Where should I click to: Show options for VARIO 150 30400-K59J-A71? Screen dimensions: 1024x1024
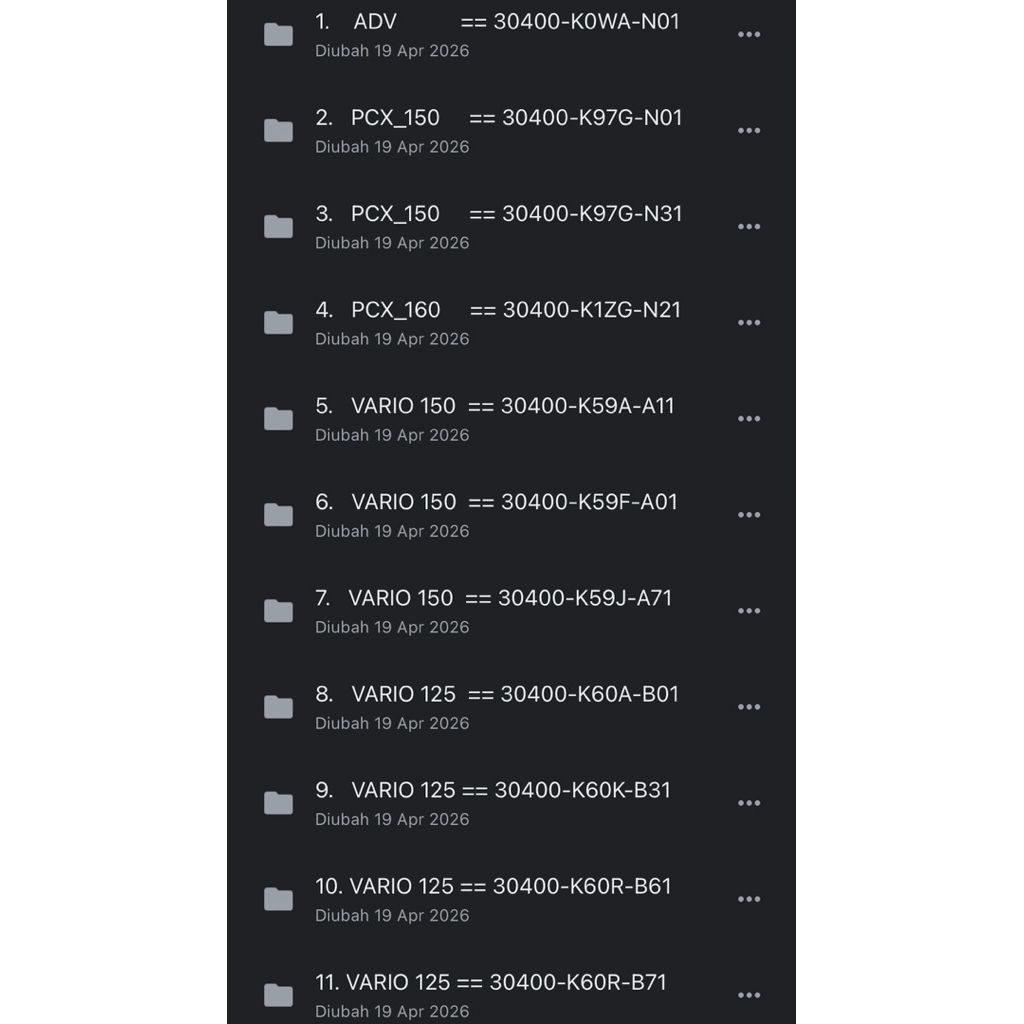tap(748, 611)
